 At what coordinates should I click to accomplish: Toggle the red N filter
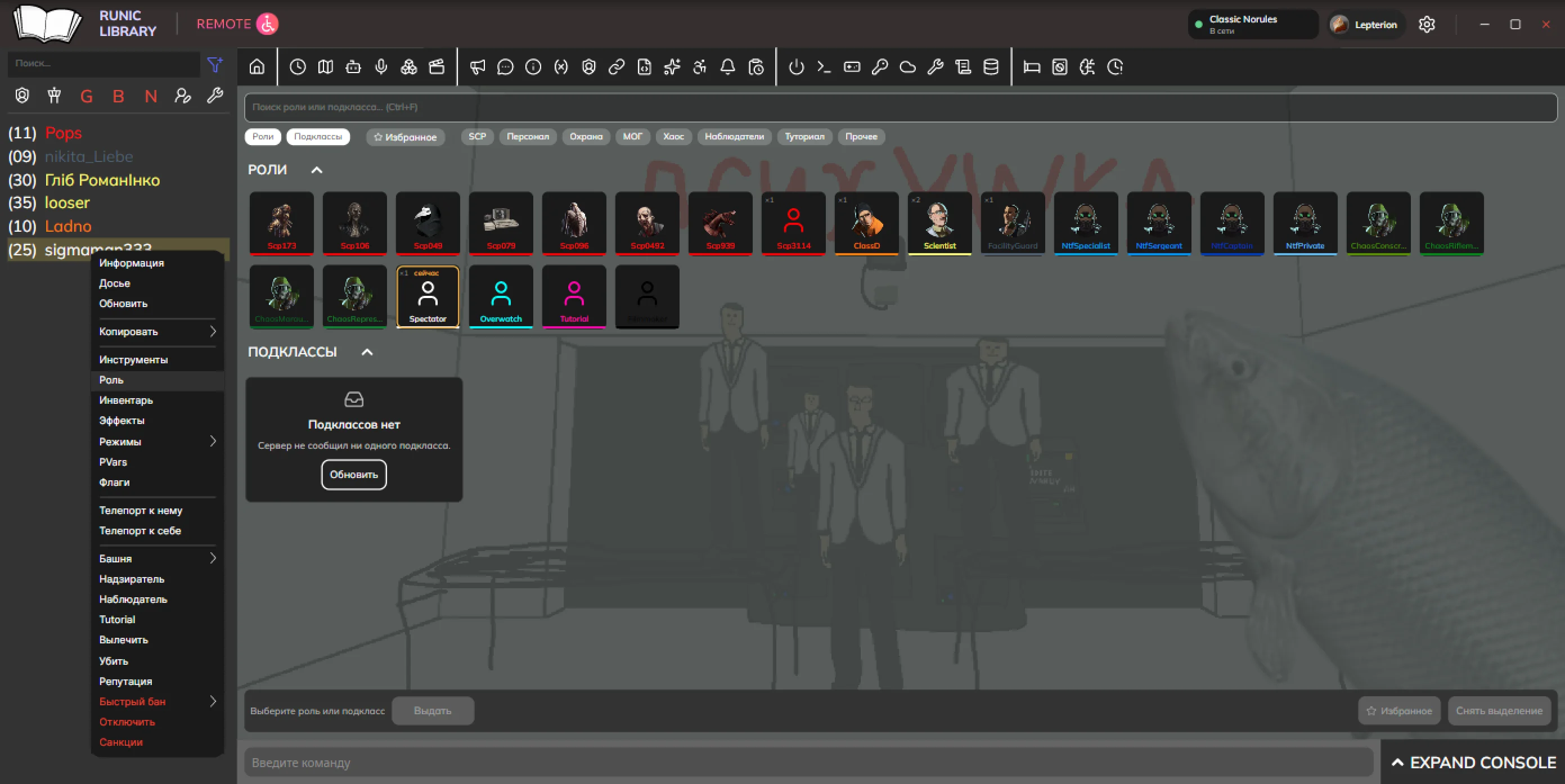point(151,96)
